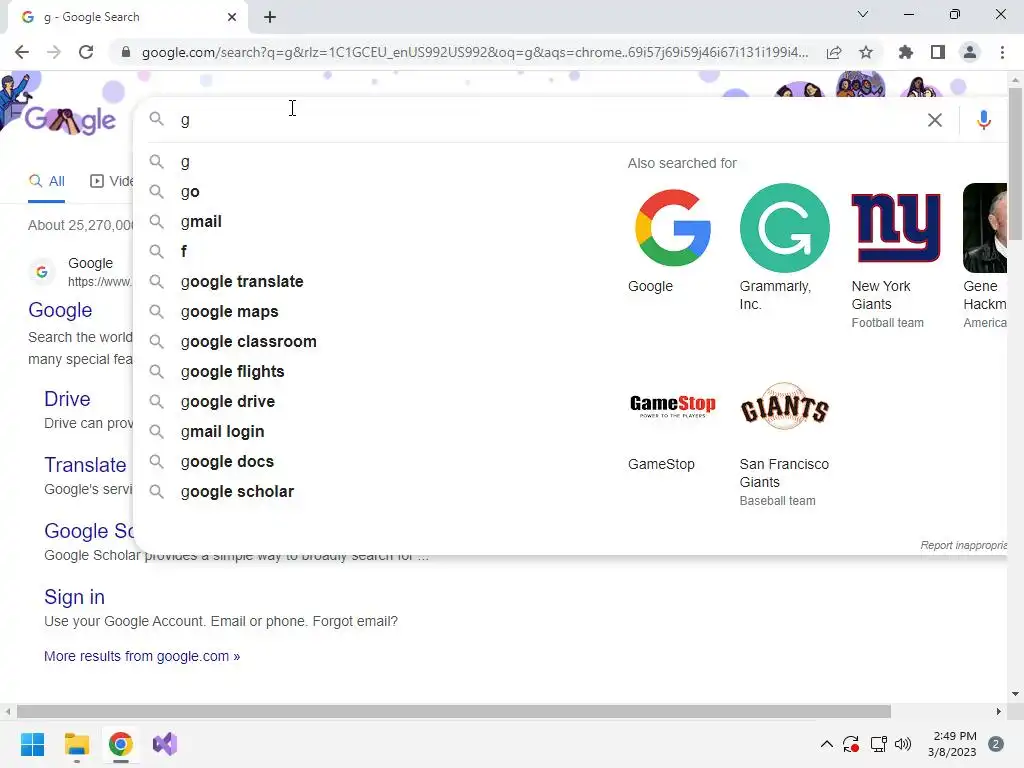
Task: Clear the search box with X
Action: click(x=935, y=120)
